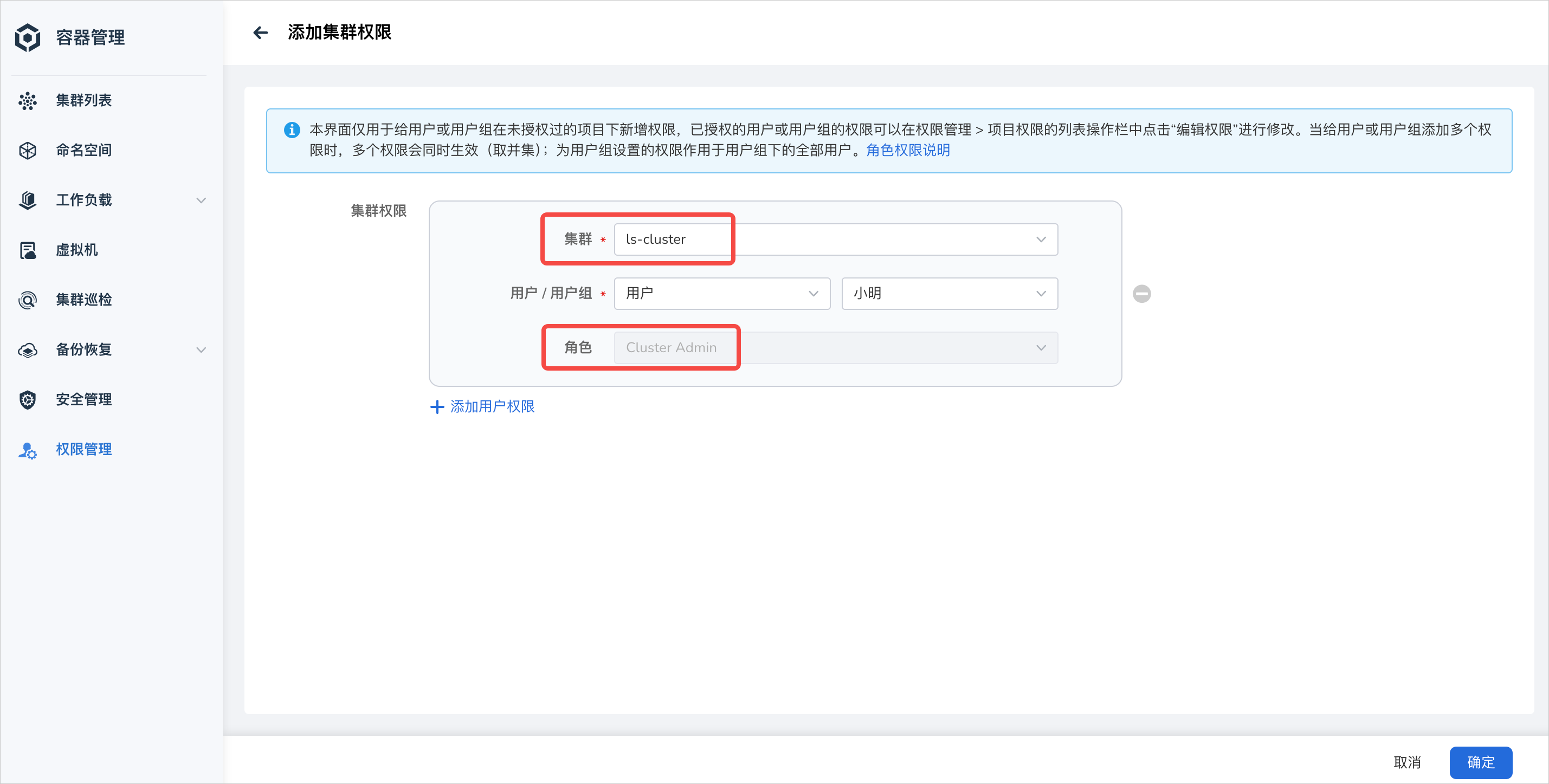Click the 添加集群权限 page title
The width and height of the screenshot is (1549, 784).
[339, 33]
